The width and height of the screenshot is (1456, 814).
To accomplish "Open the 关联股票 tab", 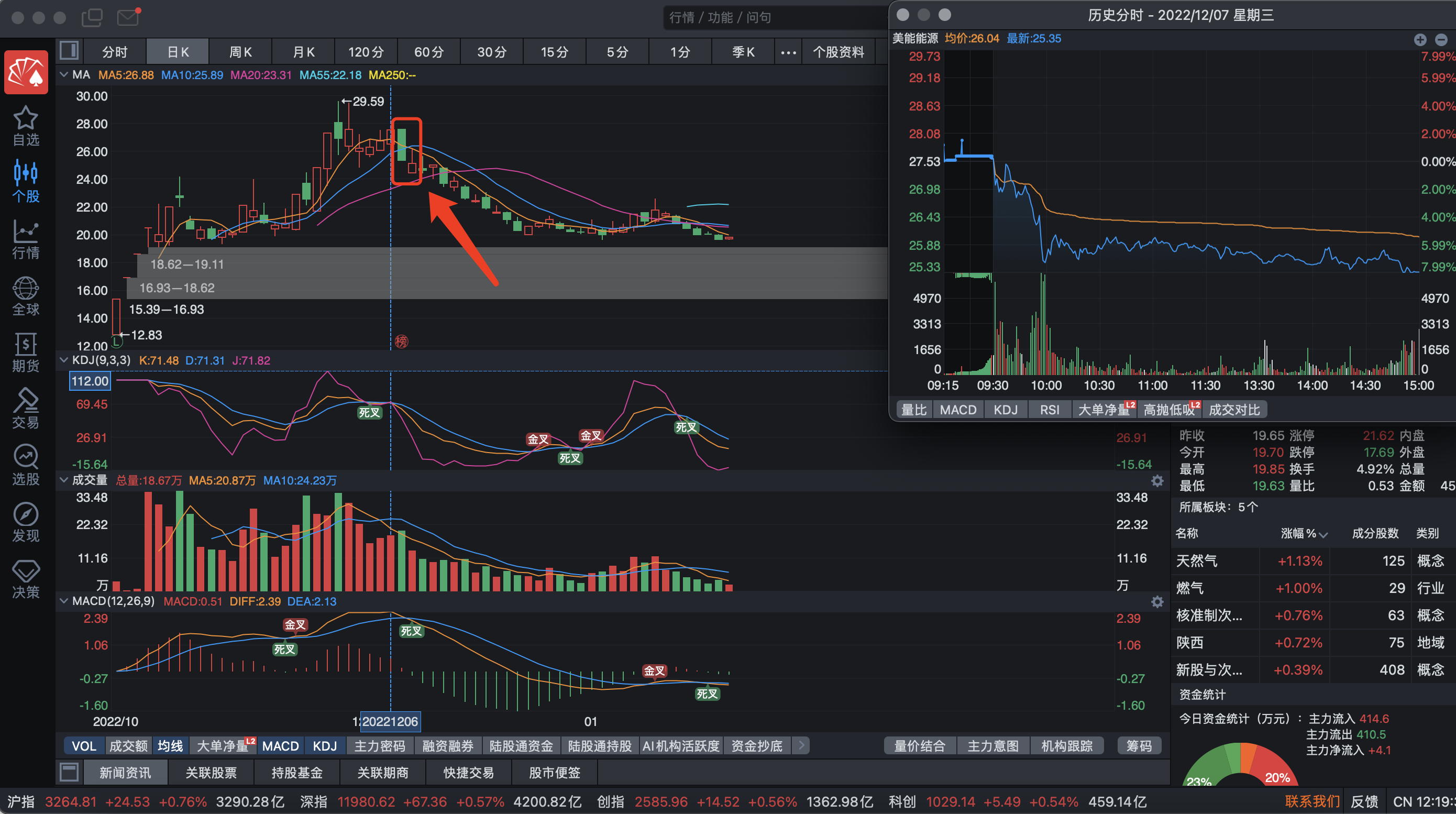I will (x=211, y=773).
